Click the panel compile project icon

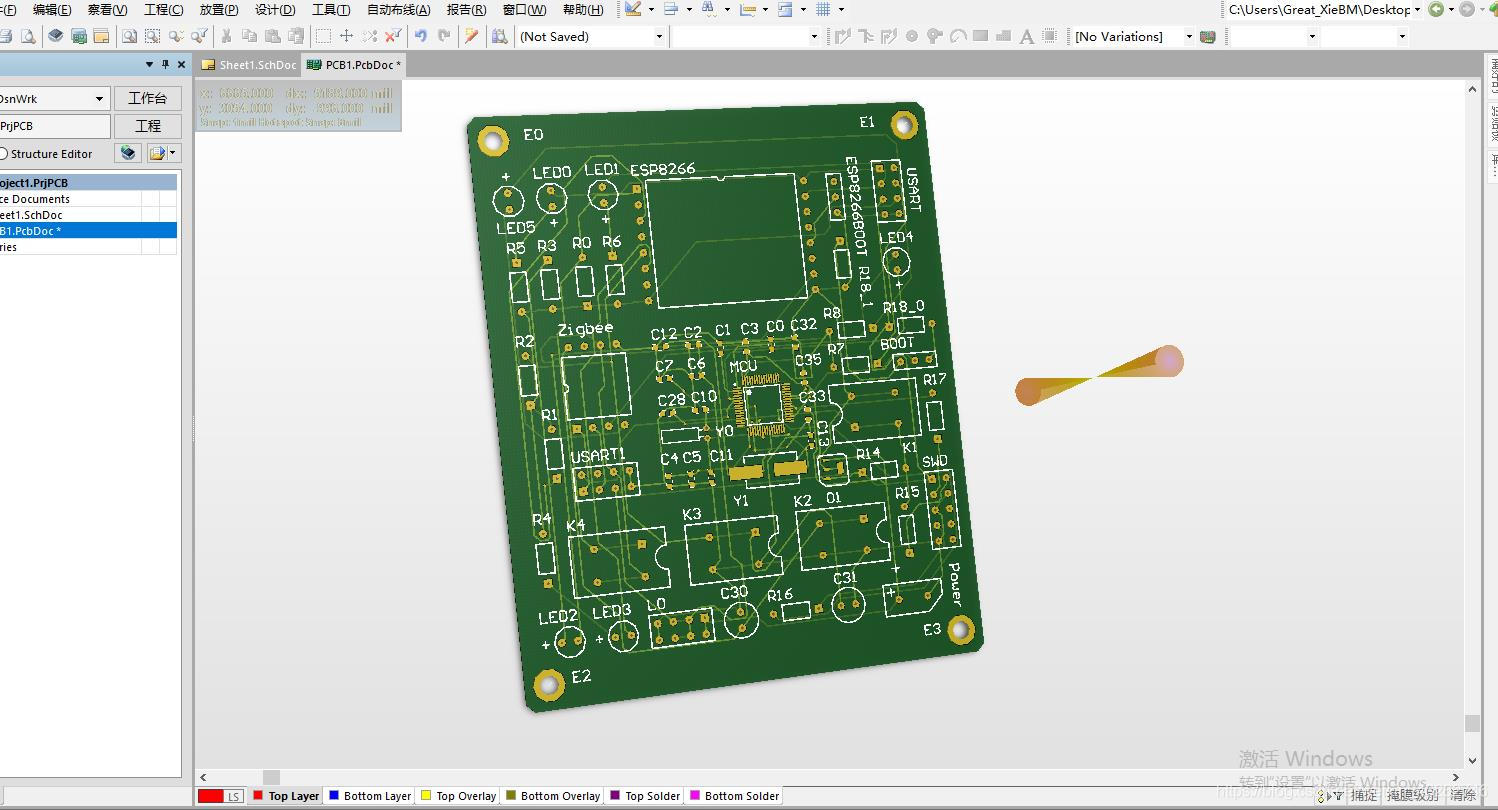(x=127, y=153)
